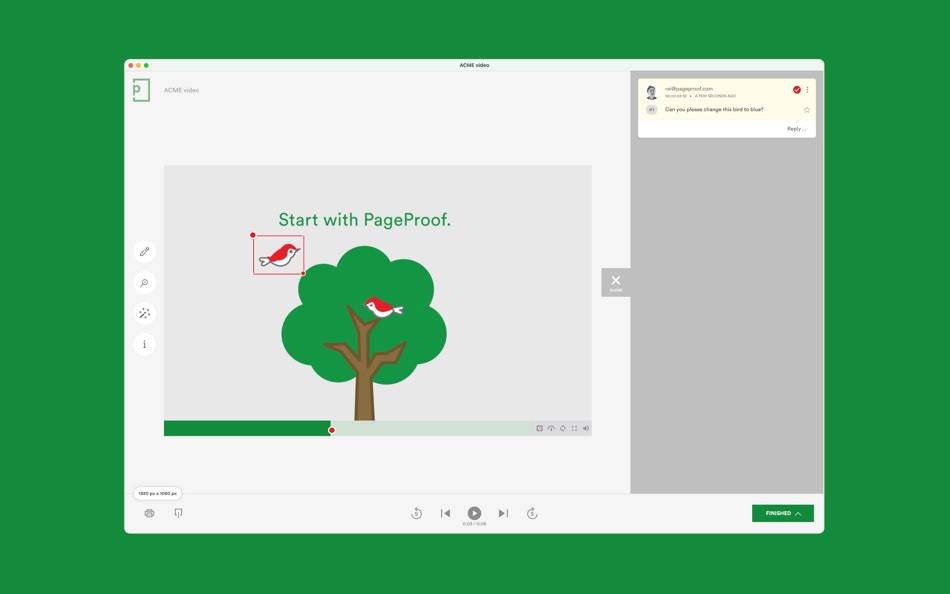
Task: Click the download proof icon
Action: click(x=178, y=513)
